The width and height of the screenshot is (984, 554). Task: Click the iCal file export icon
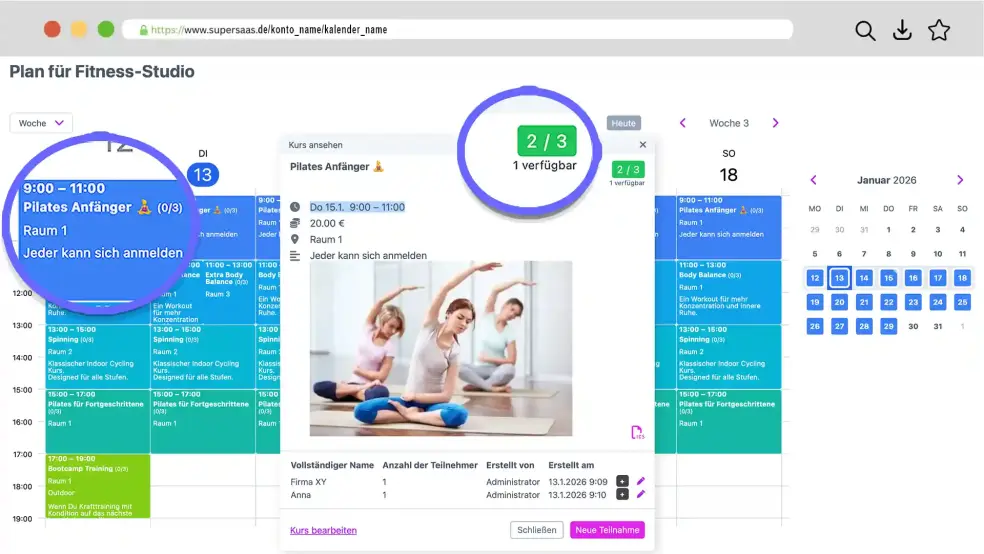coord(636,432)
